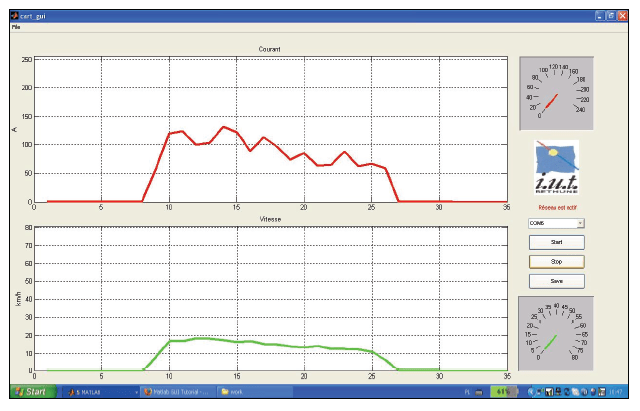Image resolution: width=640 pixels, height=411 pixels.
Task: Click the I.U.T. Bethune logo
Action: (x=556, y=169)
